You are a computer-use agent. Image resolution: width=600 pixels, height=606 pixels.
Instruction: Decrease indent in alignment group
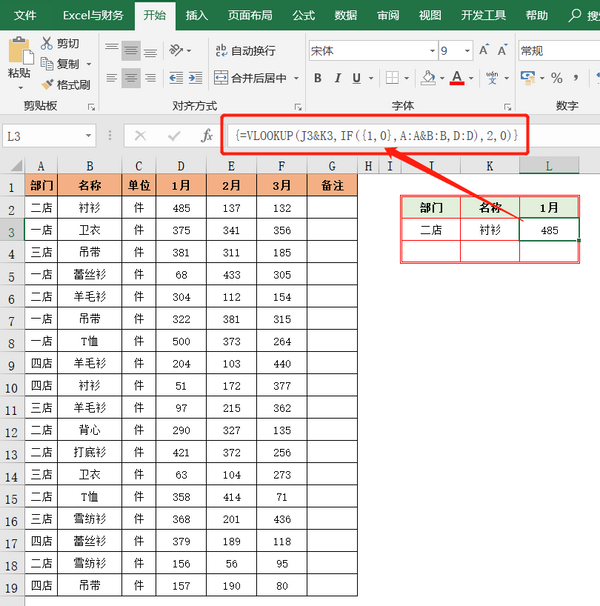176,78
